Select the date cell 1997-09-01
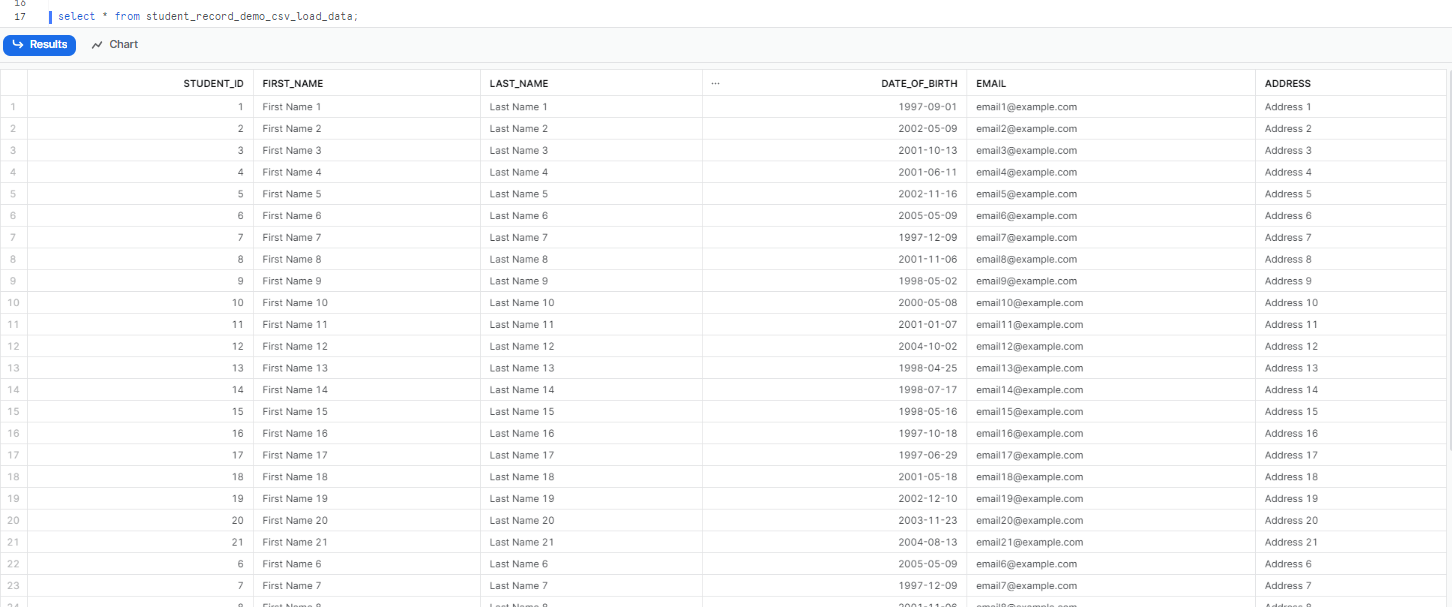This screenshot has width=1452, height=607. [x=920, y=107]
